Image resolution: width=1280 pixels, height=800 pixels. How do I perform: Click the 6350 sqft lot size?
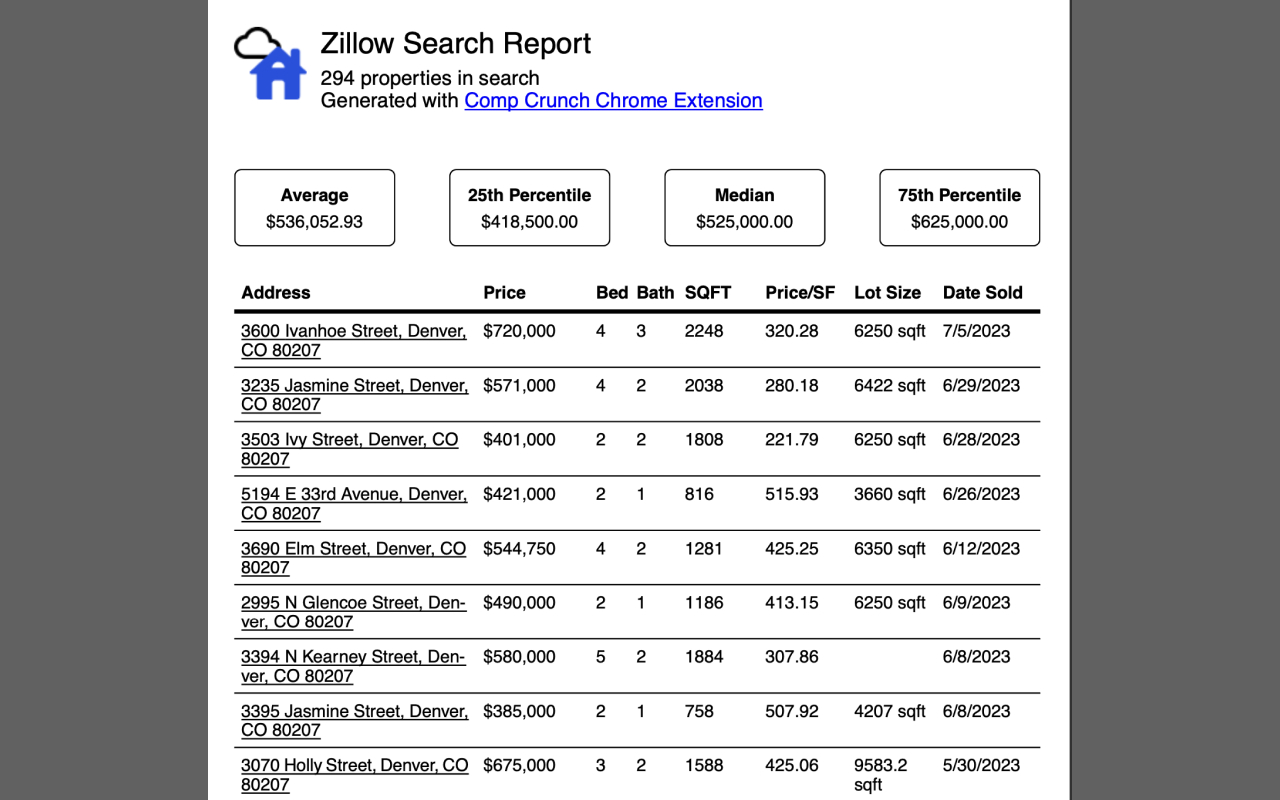[x=890, y=548]
